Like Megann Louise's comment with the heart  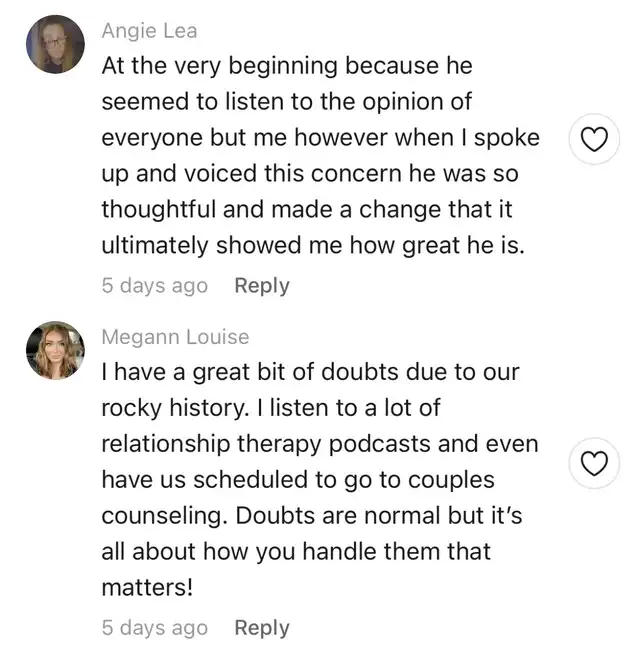click(594, 463)
